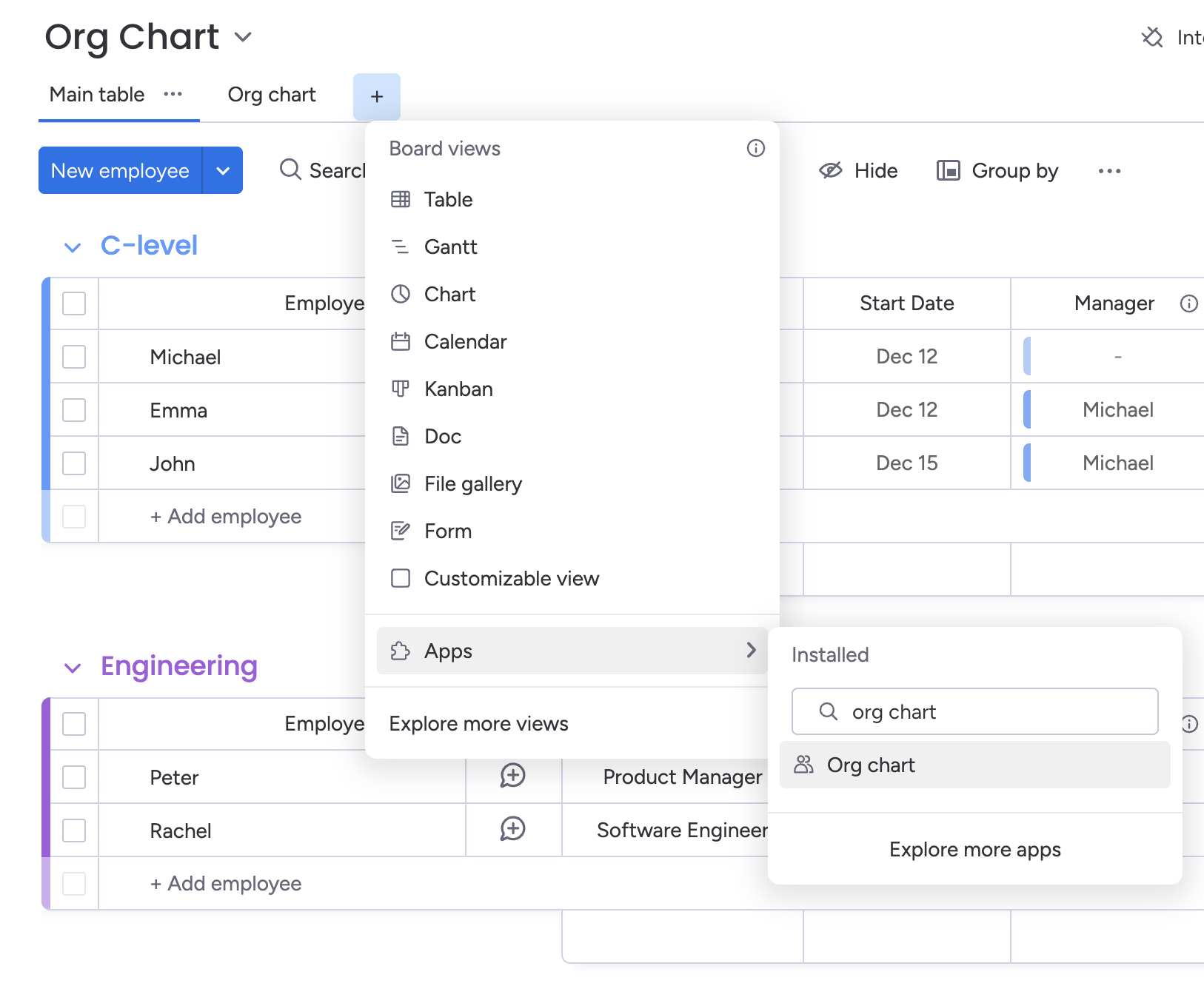Click the Manager column info icon
This screenshot has width=1204, height=983.
coord(1188,303)
